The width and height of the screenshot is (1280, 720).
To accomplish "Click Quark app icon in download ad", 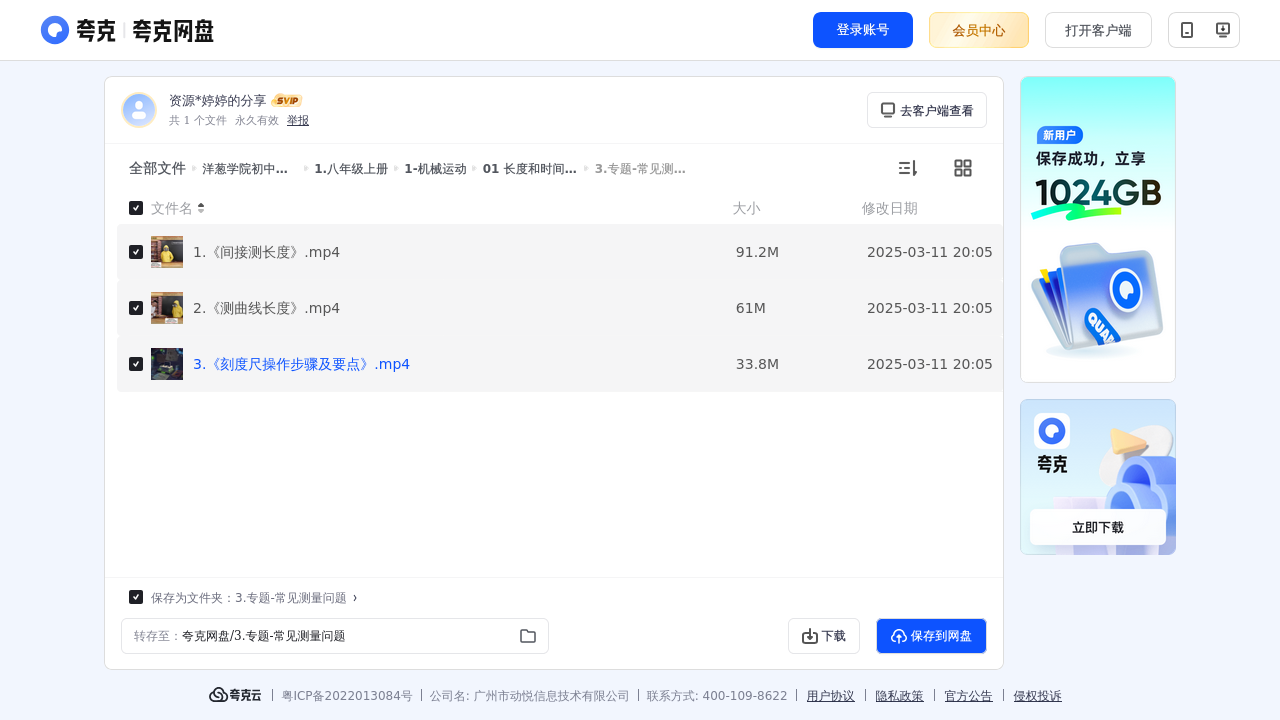I will [1052, 431].
